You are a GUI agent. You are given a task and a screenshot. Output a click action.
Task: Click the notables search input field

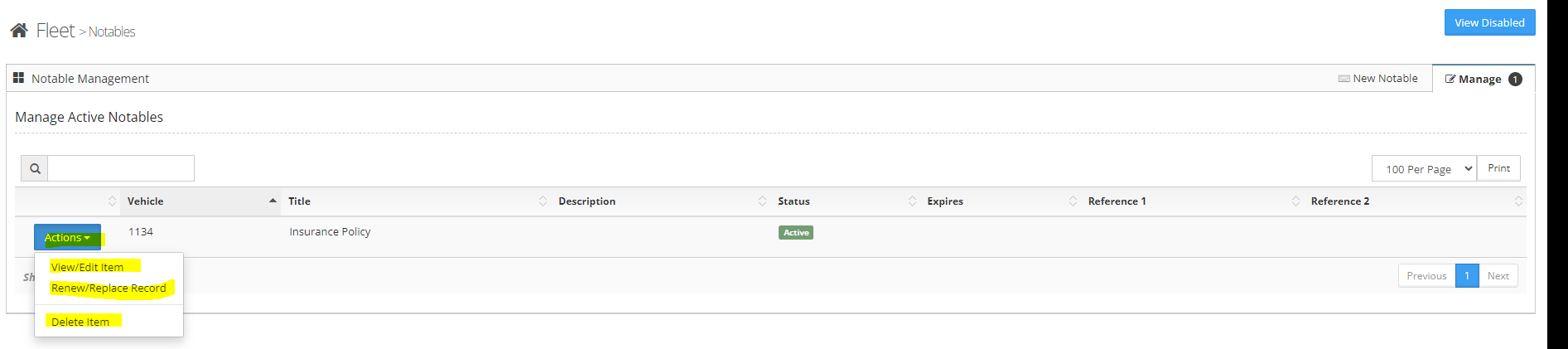pos(121,168)
